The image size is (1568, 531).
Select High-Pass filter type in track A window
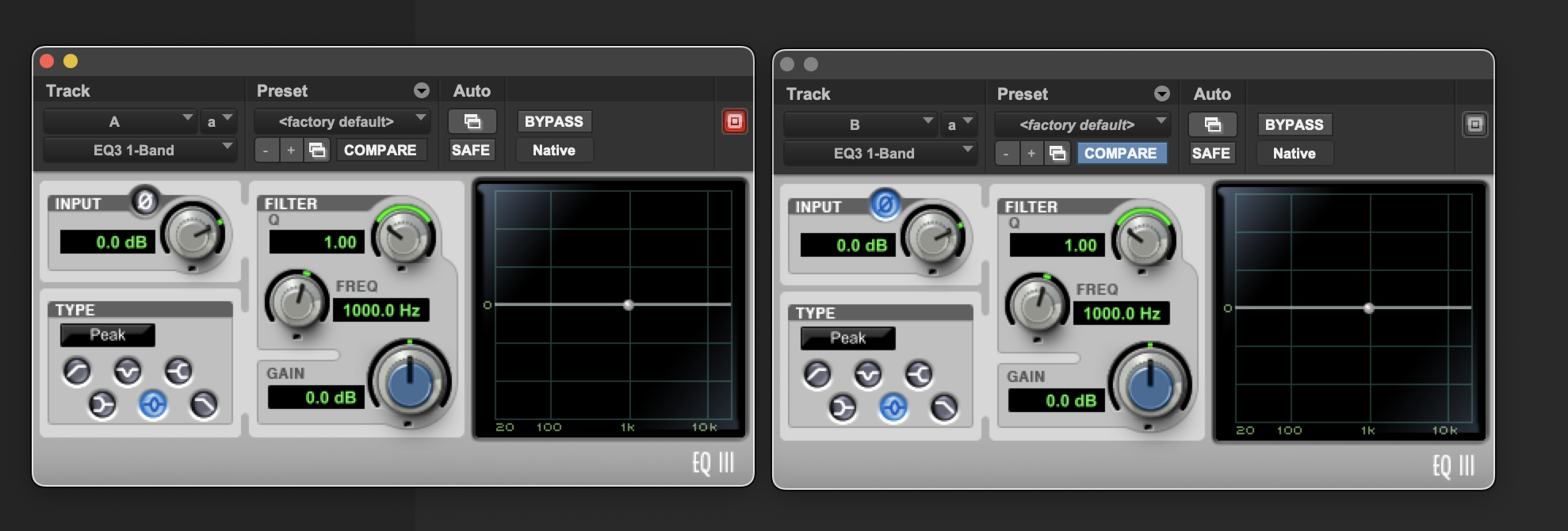77,371
